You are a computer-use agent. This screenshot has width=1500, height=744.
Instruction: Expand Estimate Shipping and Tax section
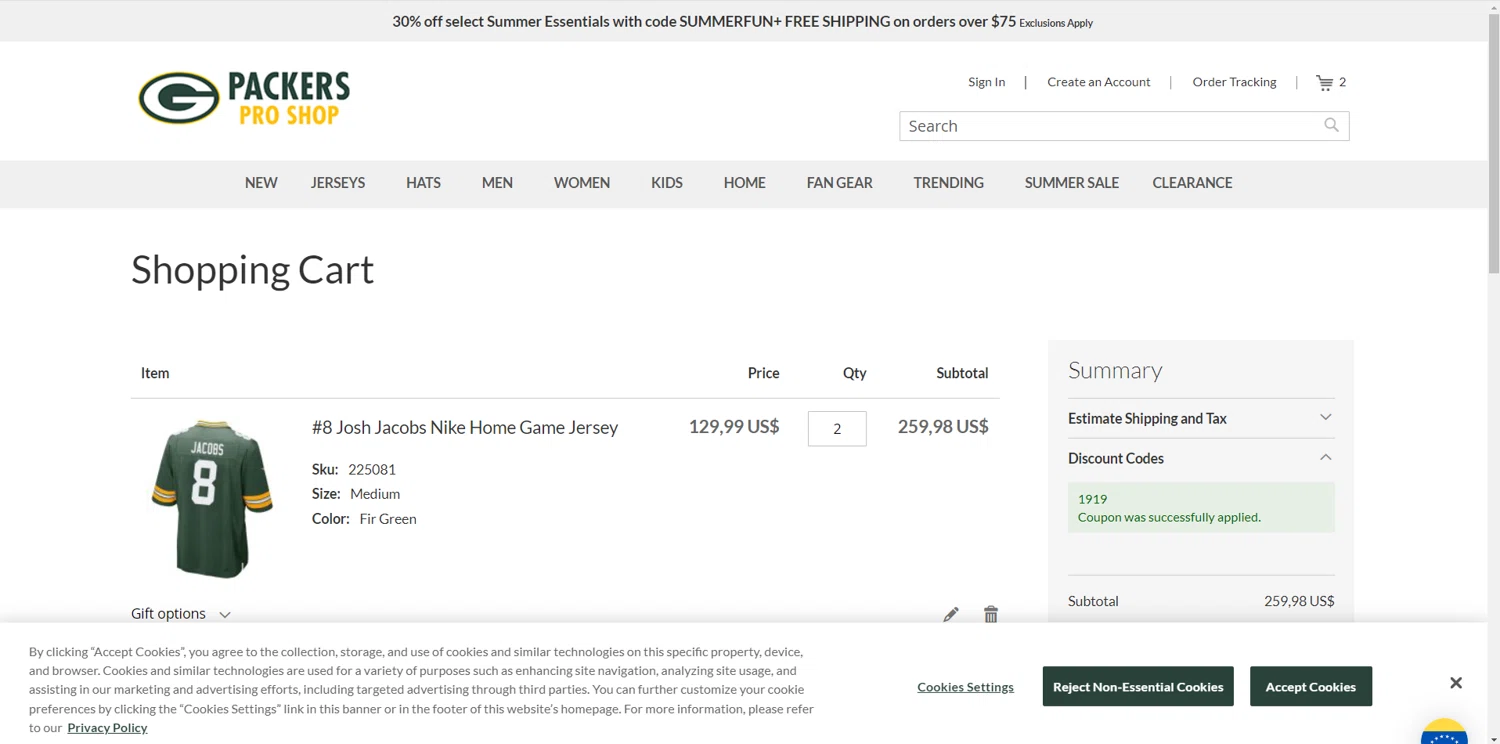click(x=1201, y=418)
